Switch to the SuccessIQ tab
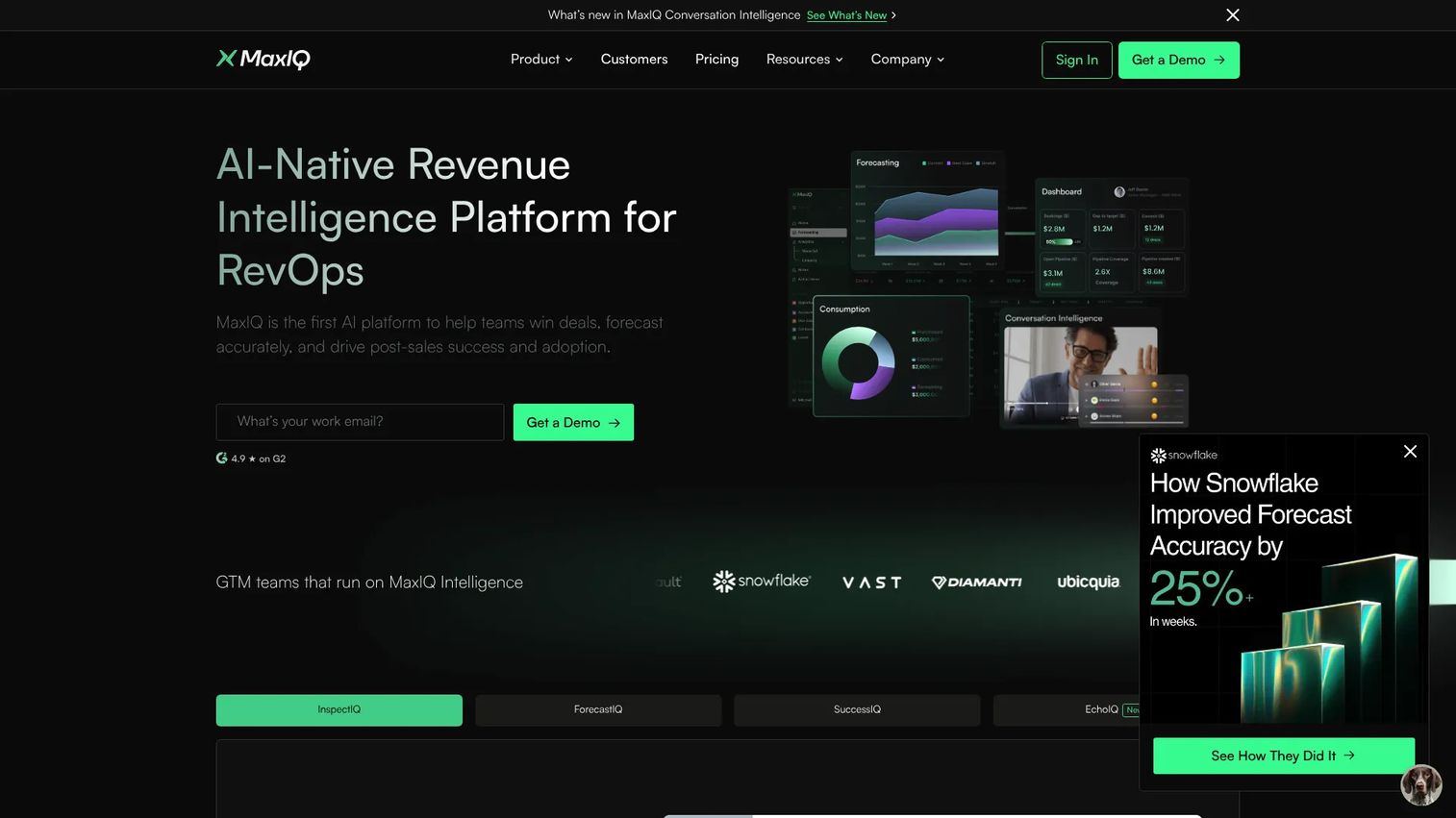Screen dimensions: 1456x818 click(857, 710)
